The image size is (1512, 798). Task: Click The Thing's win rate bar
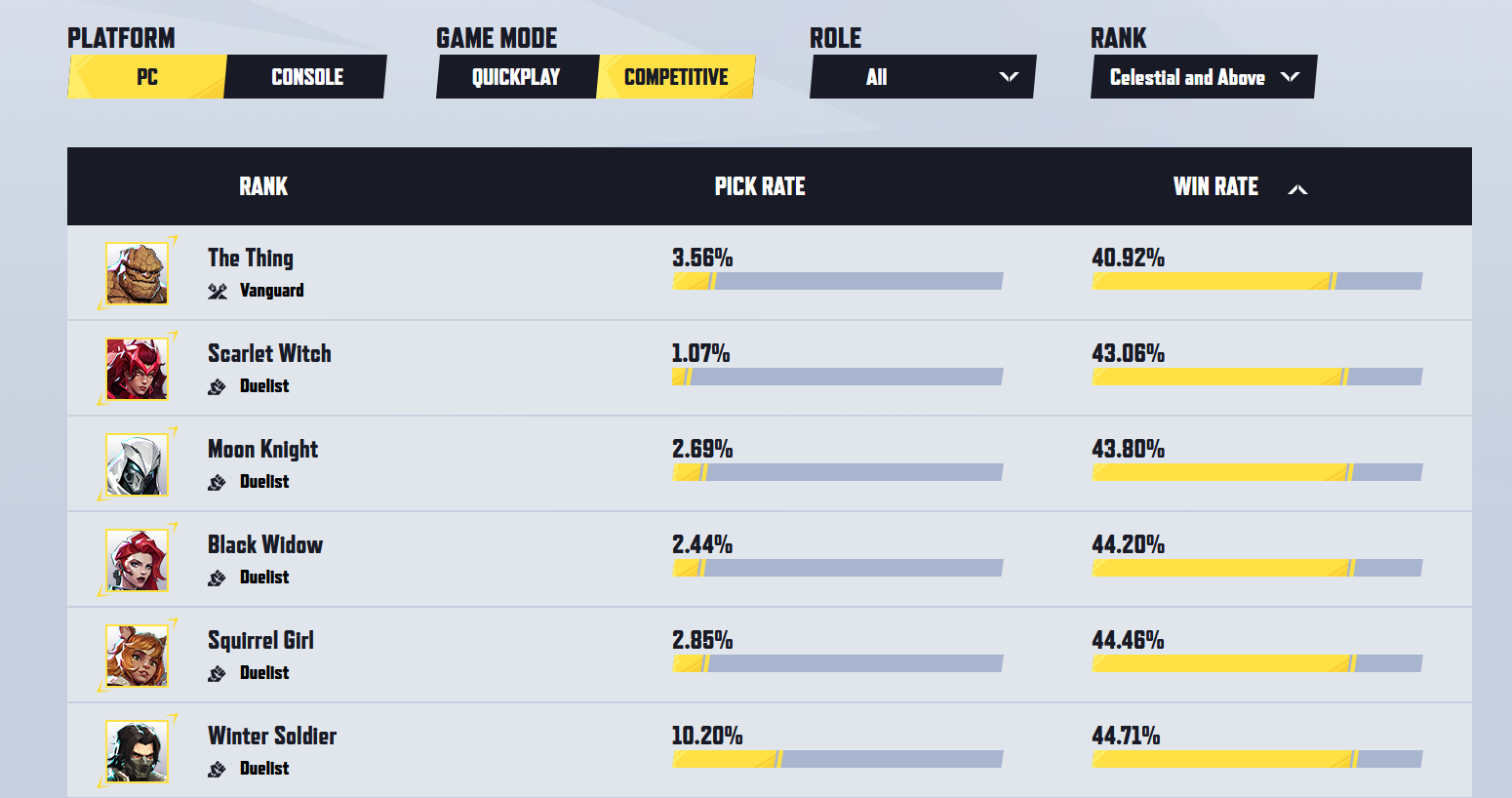coord(1257,282)
